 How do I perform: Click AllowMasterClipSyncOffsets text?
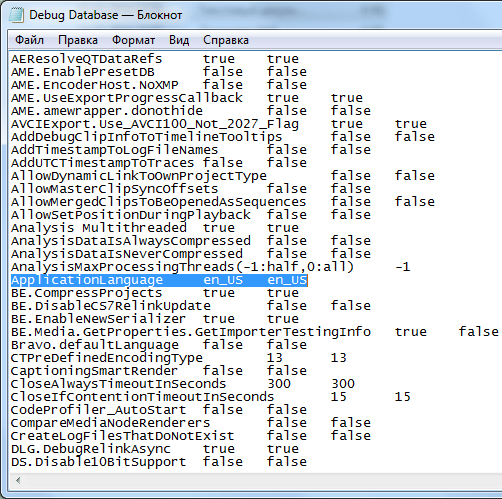pos(114,189)
